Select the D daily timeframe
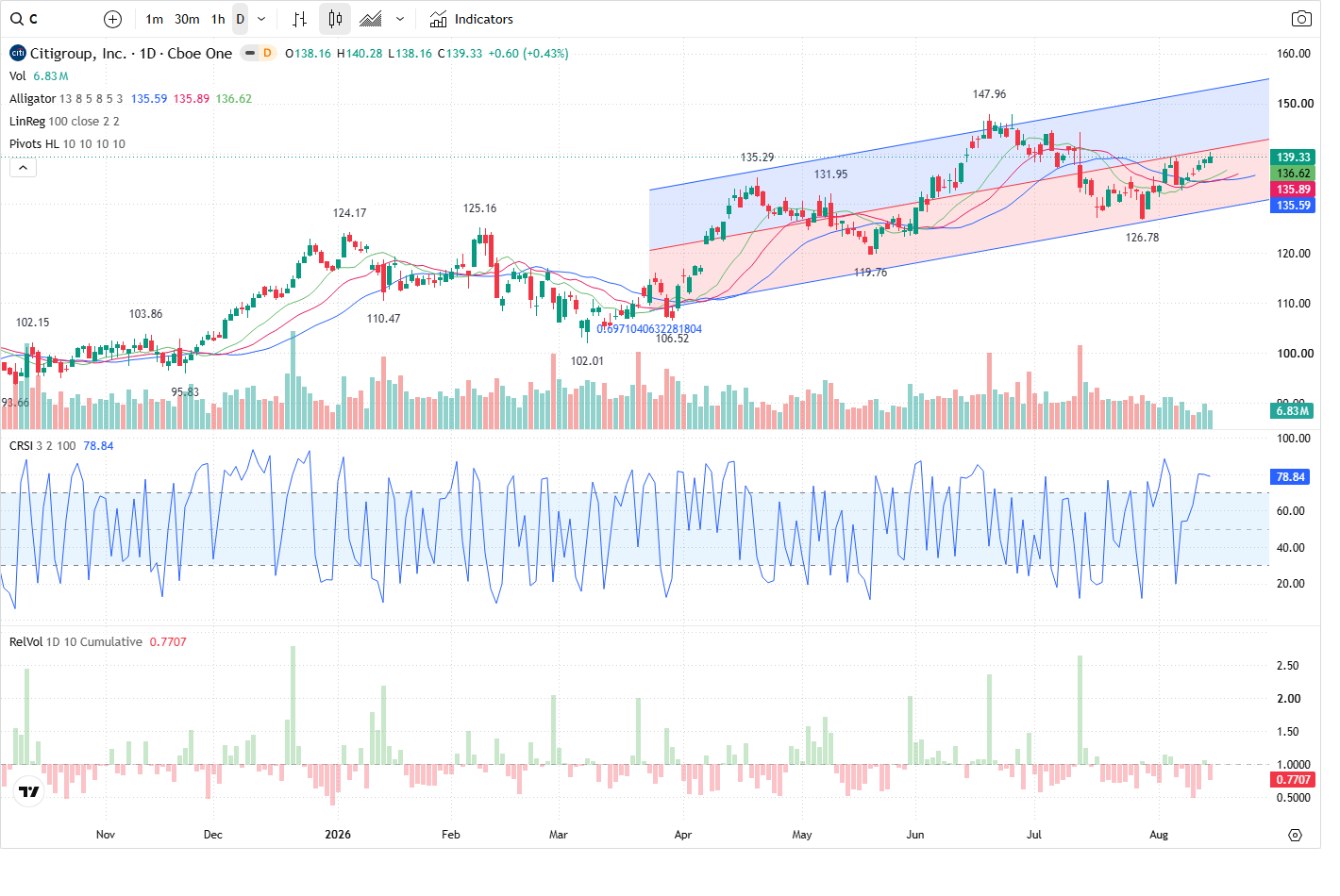This screenshot has width=1340, height=896. [241, 19]
